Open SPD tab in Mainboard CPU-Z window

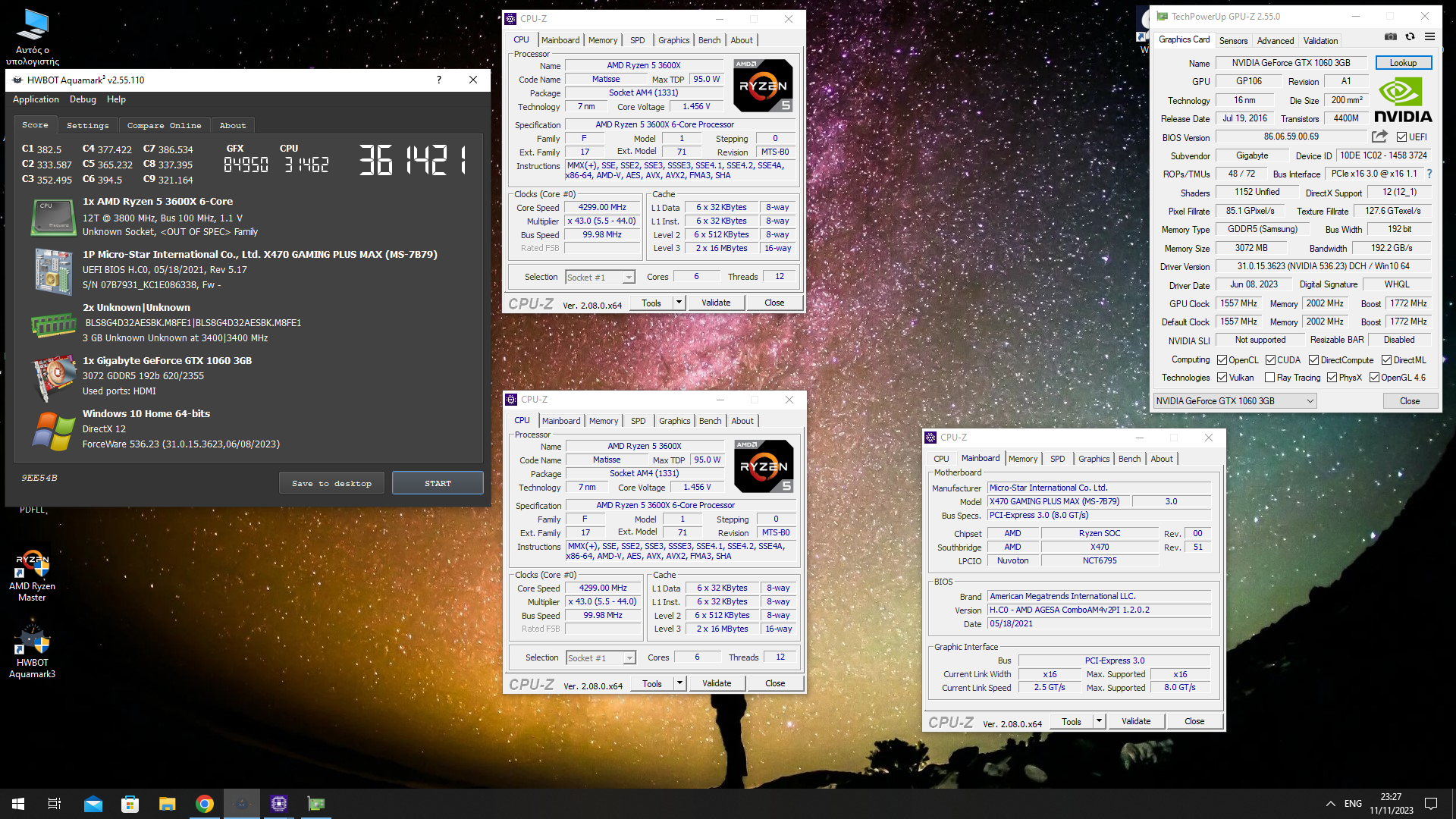pyautogui.click(x=1057, y=459)
